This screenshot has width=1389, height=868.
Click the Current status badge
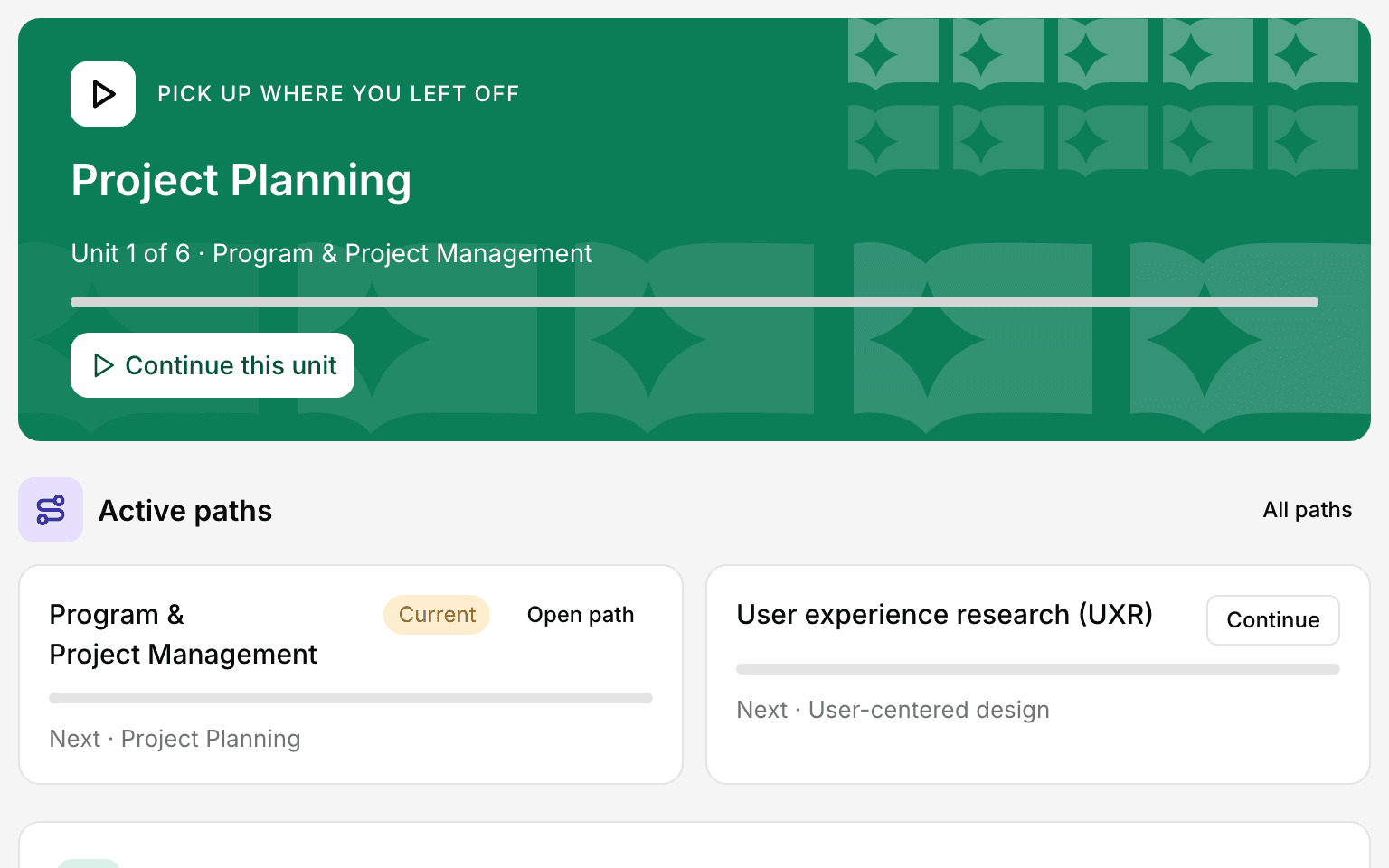437,615
